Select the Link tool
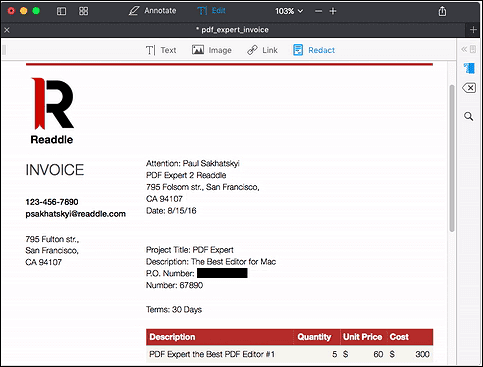 pyautogui.click(x=262, y=50)
